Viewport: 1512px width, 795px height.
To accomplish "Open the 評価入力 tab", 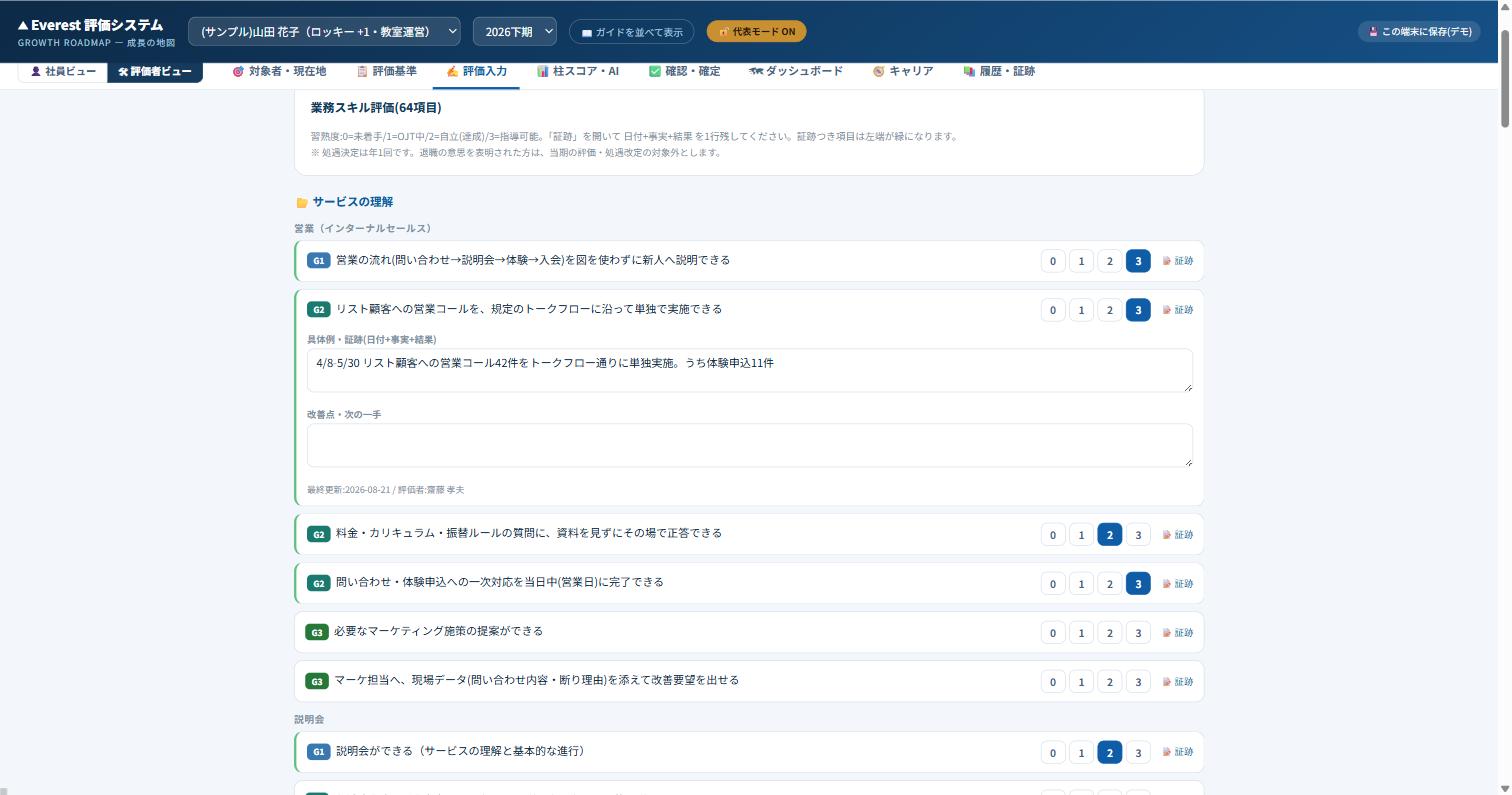I will point(476,72).
